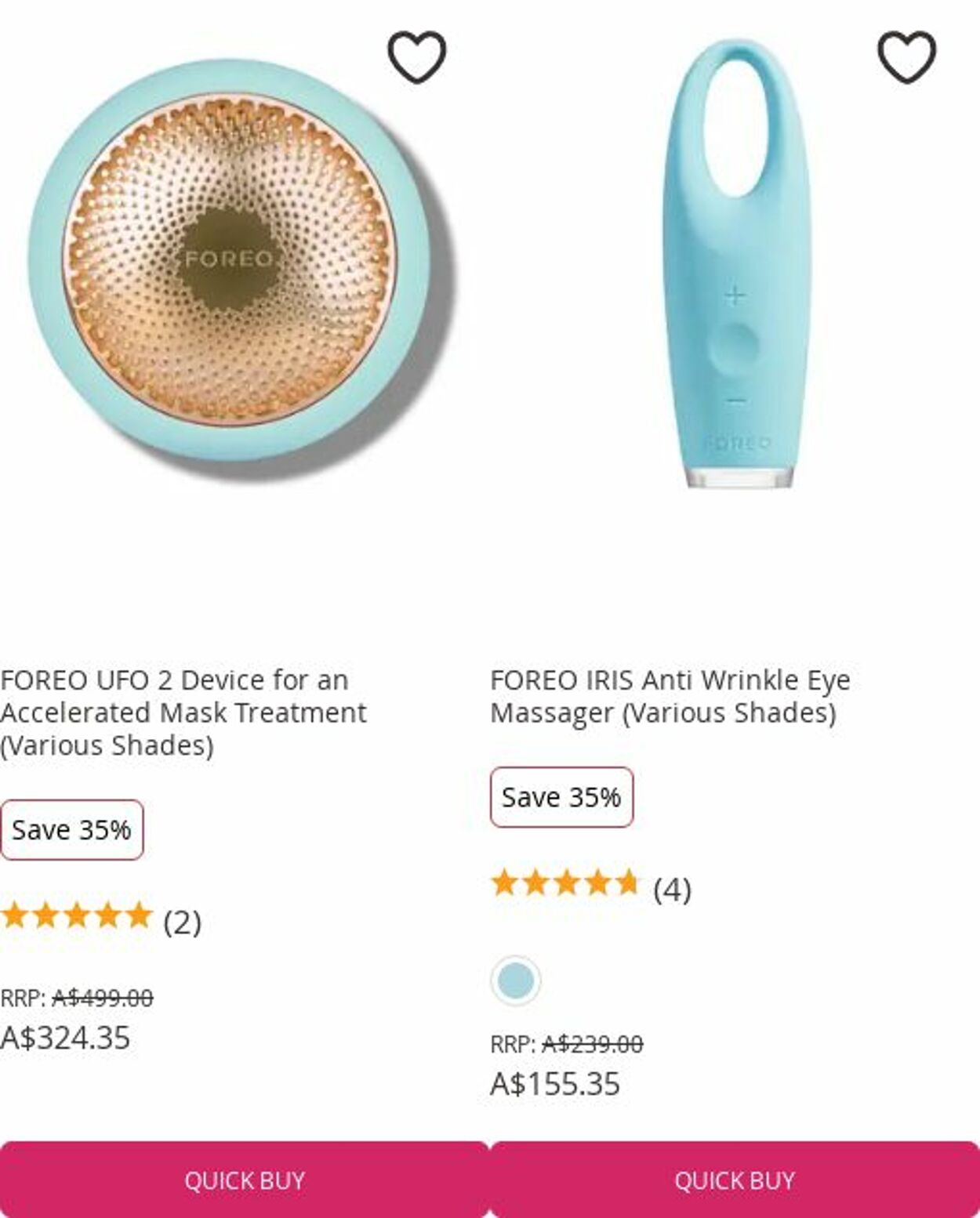Quick buy the FOREO UFO 2 device
The height and width of the screenshot is (1218, 980).
244,1180
